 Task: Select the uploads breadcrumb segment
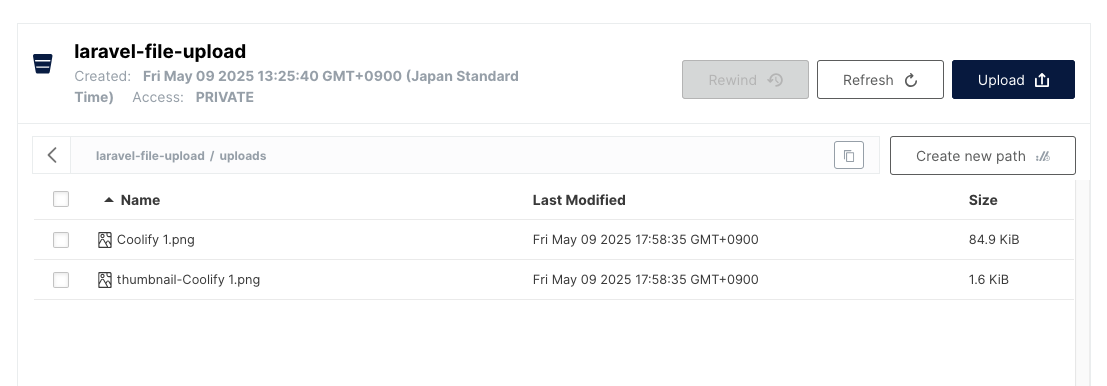(x=243, y=156)
